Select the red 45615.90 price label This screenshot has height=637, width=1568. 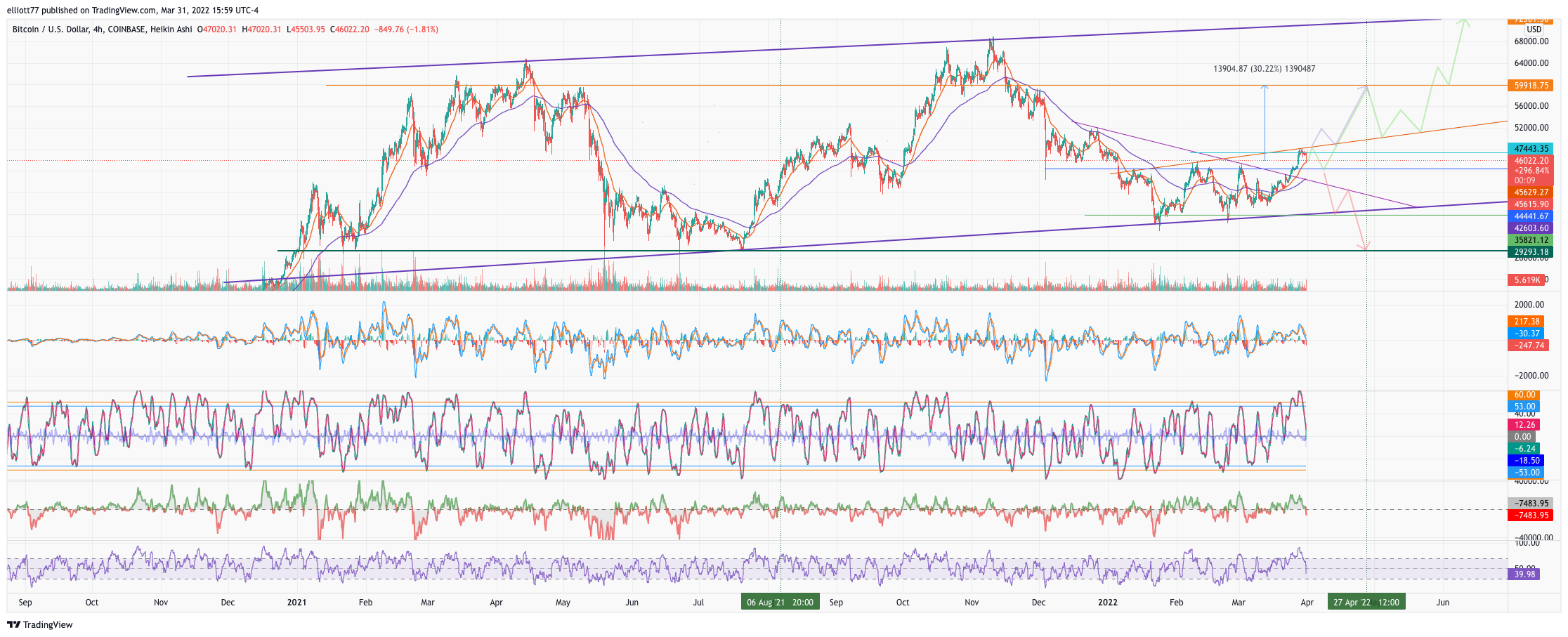point(1531,204)
